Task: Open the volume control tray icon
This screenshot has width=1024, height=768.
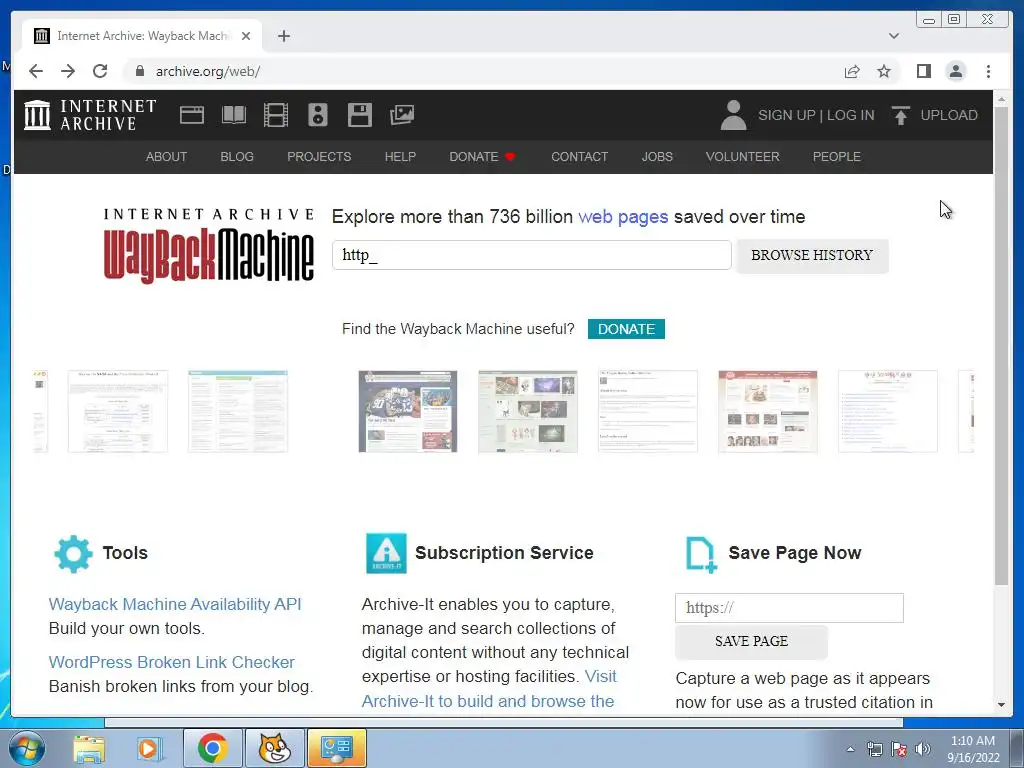Action: 922,749
